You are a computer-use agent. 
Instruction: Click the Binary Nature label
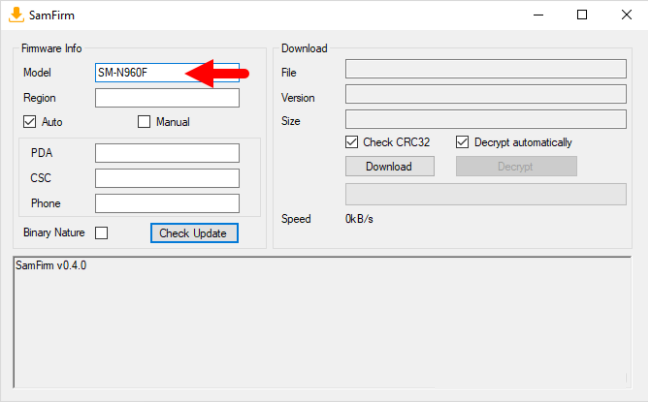[x=54, y=233]
